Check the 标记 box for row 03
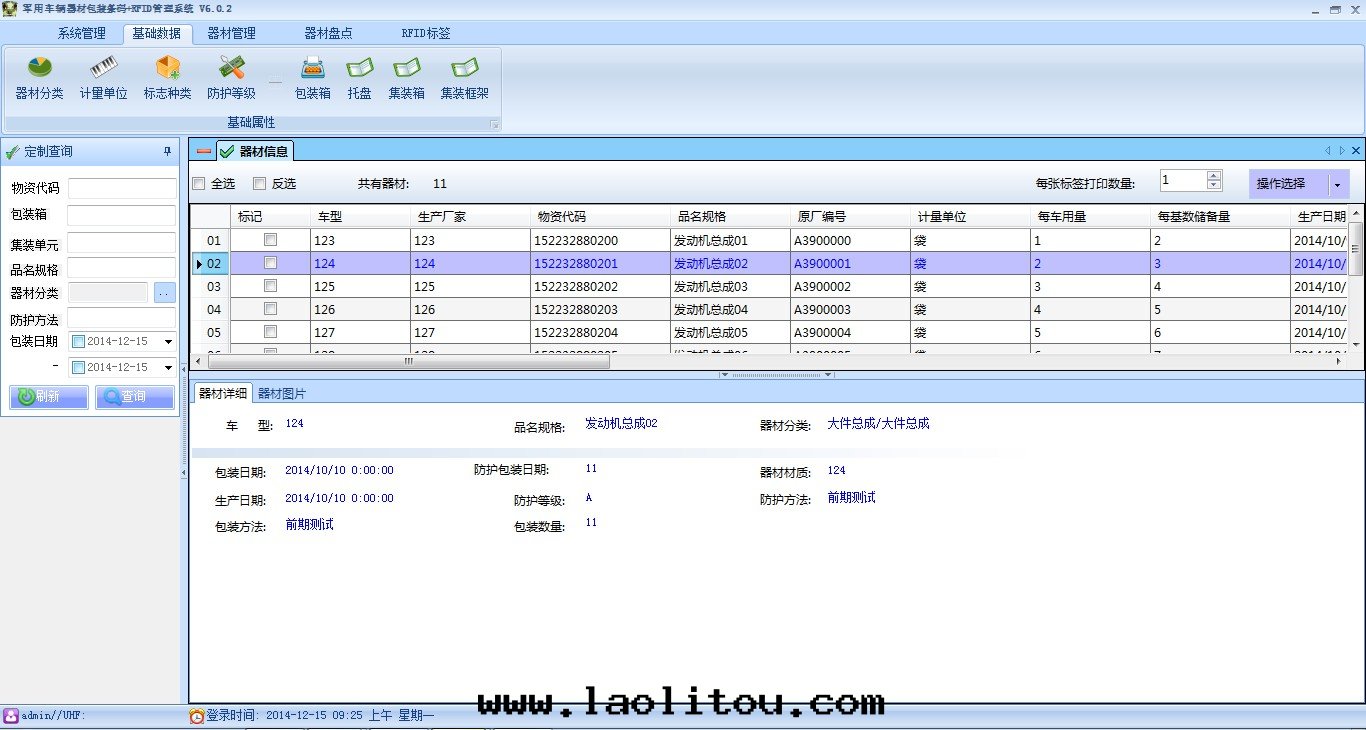The image size is (1366, 730). 270,287
